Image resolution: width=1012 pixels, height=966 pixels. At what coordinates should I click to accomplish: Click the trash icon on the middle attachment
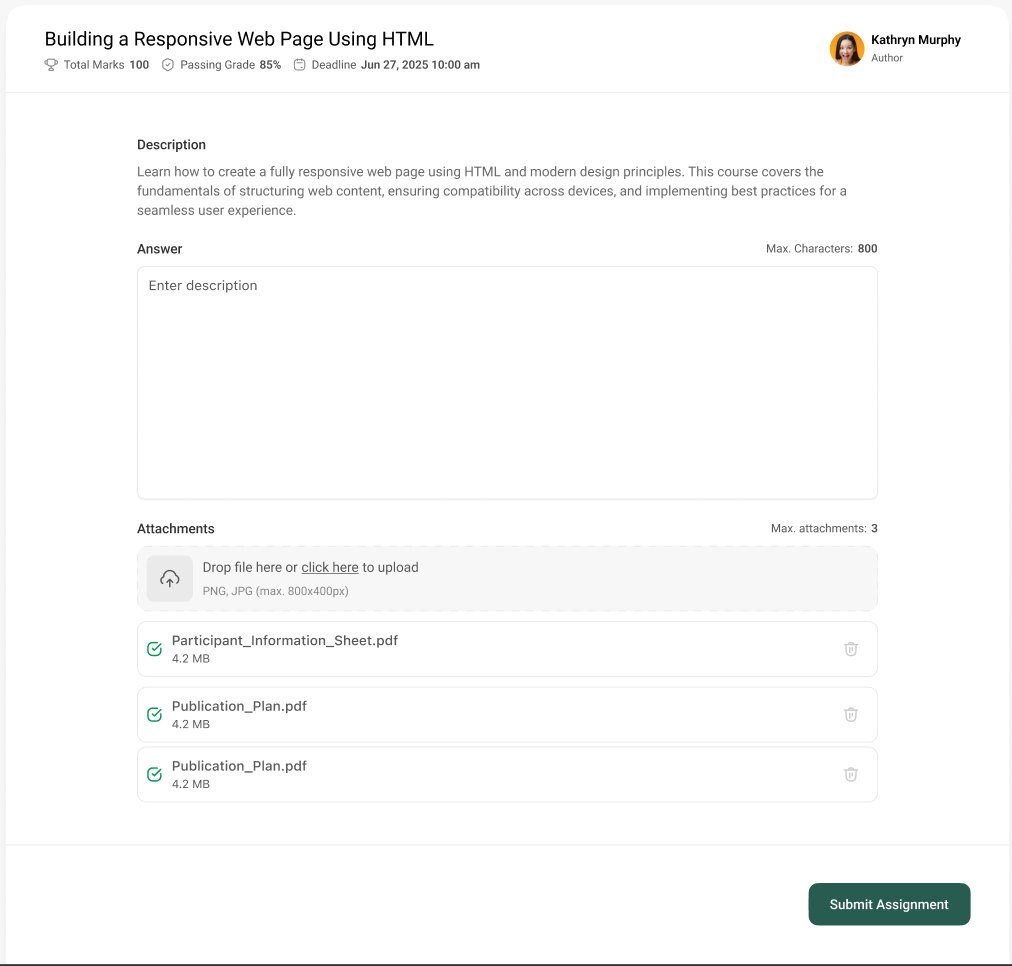pos(851,714)
